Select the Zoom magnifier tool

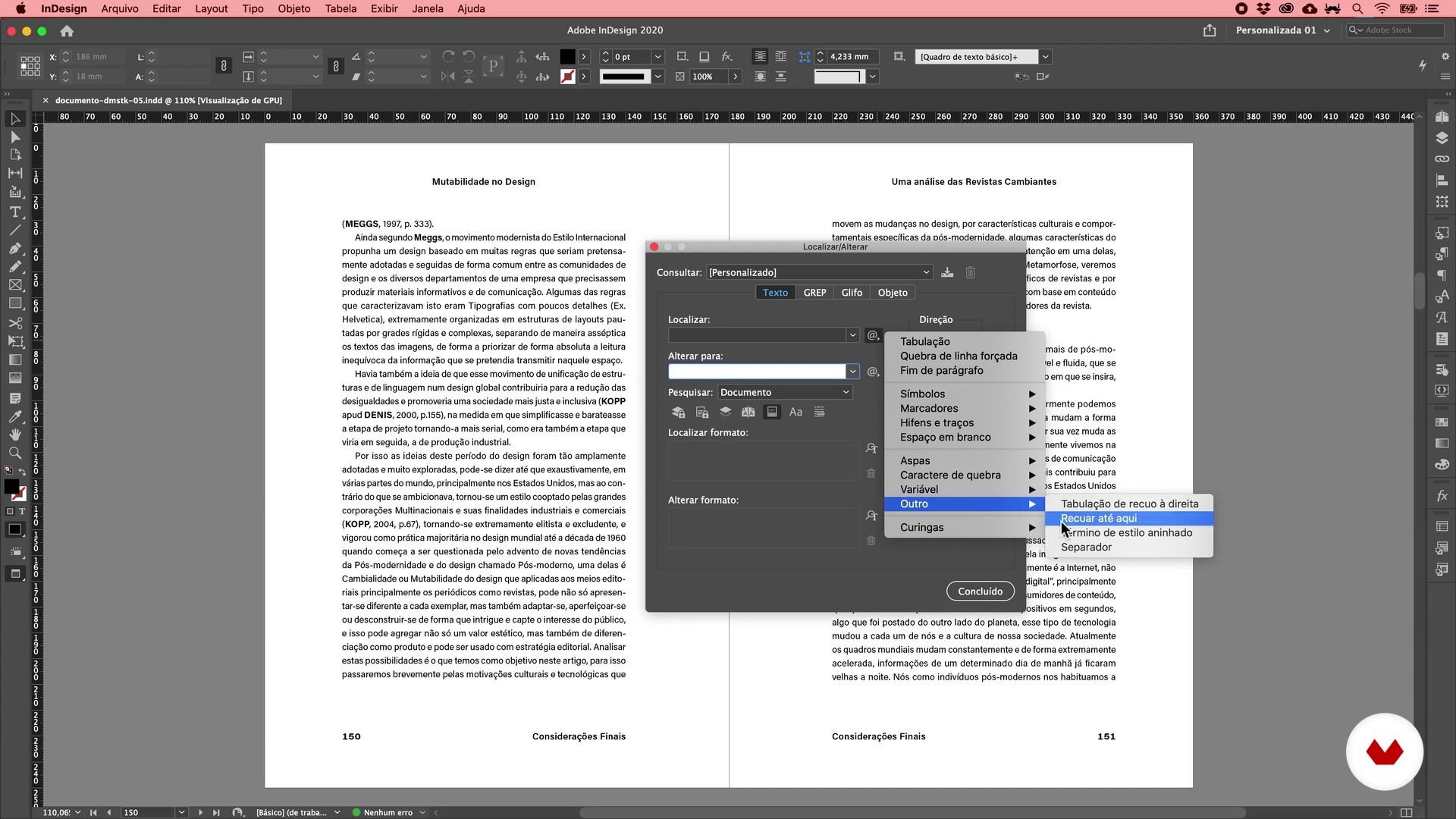(14, 453)
